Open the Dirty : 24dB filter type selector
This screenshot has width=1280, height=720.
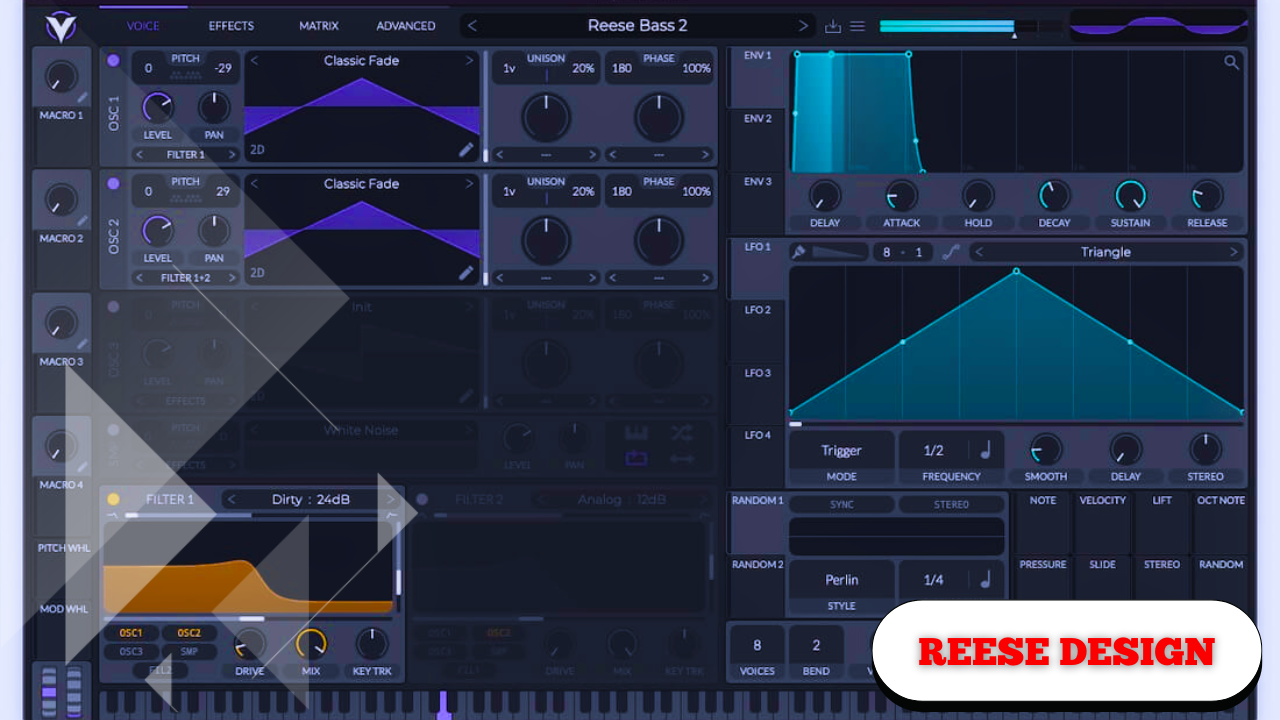coord(310,499)
